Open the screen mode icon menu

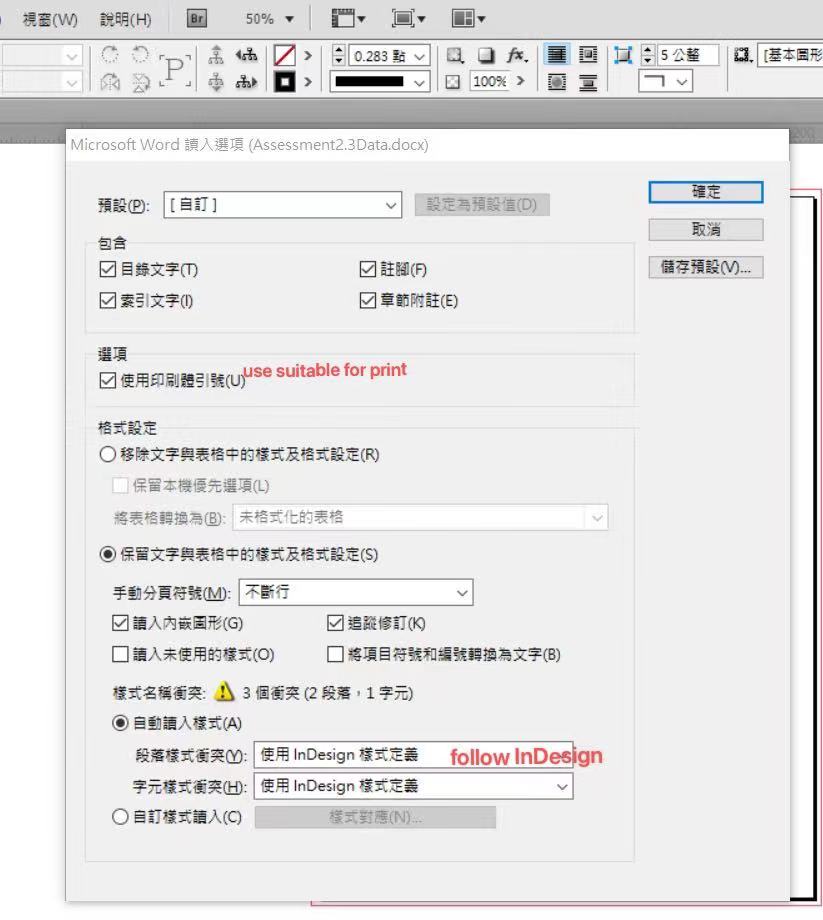[407, 19]
